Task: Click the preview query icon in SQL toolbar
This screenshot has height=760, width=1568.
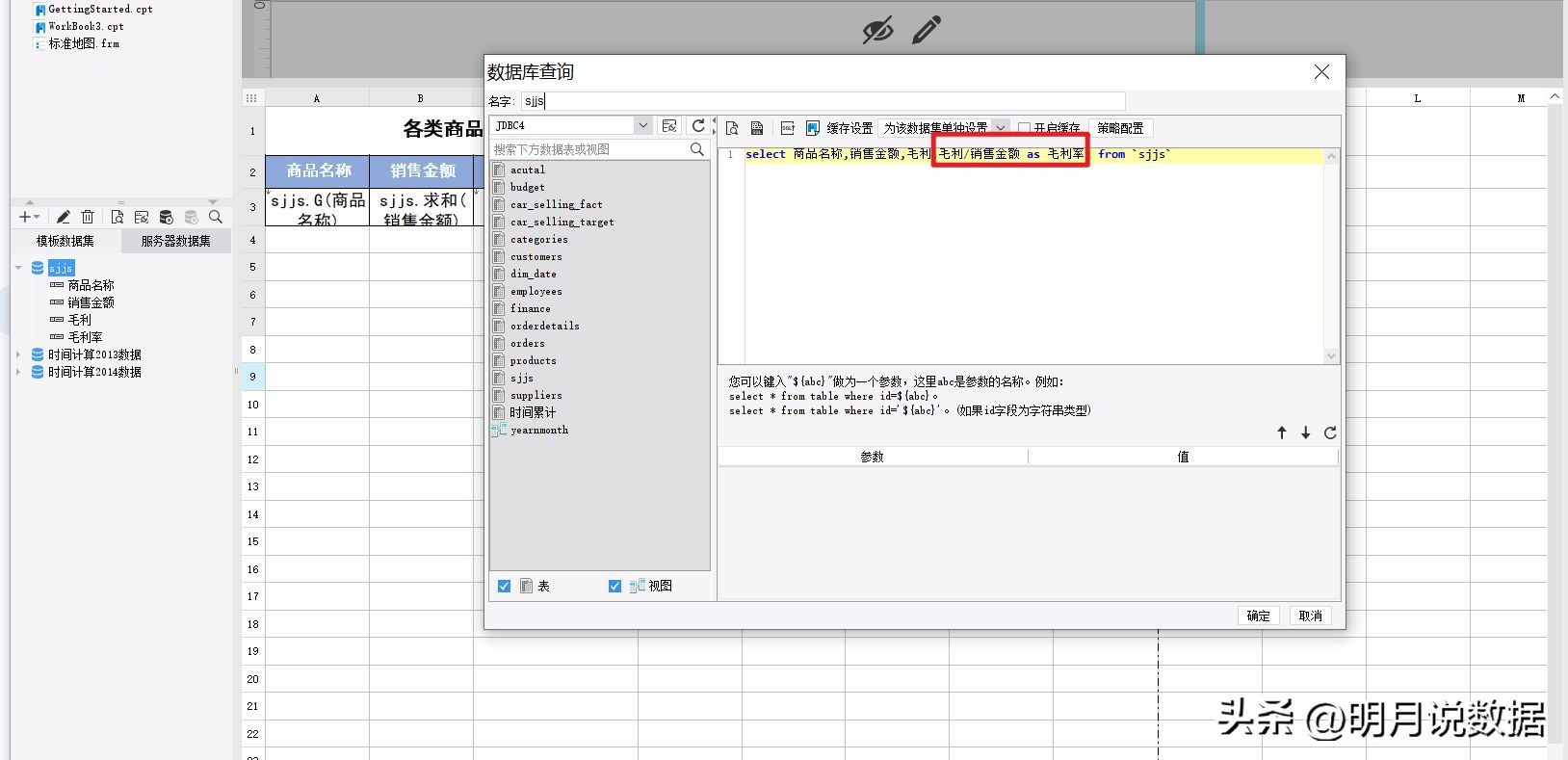Action: (x=733, y=128)
